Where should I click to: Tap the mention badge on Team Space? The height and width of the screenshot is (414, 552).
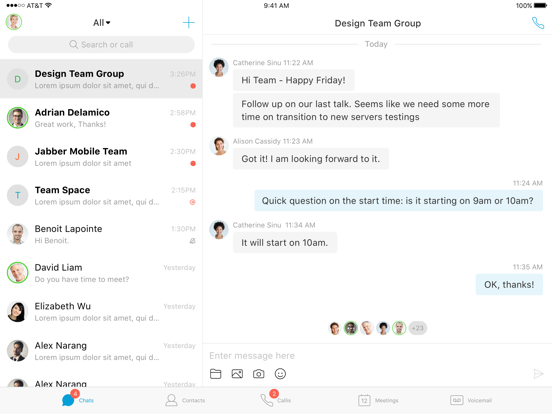tap(193, 202)
